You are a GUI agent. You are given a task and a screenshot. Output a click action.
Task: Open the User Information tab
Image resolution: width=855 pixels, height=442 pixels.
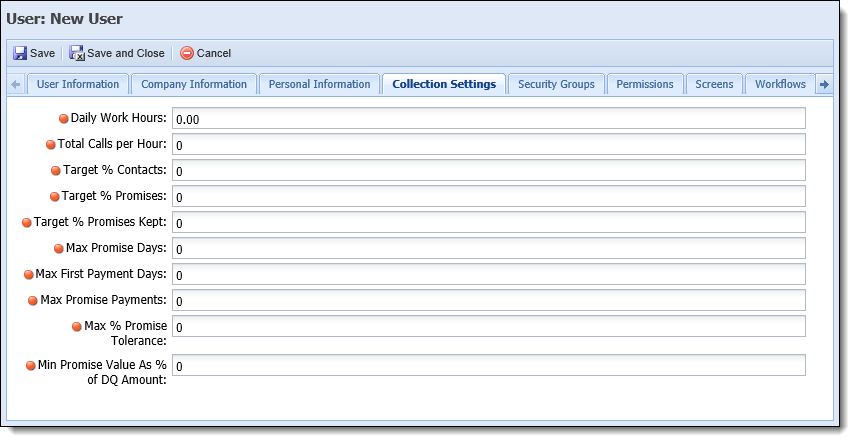78,84
